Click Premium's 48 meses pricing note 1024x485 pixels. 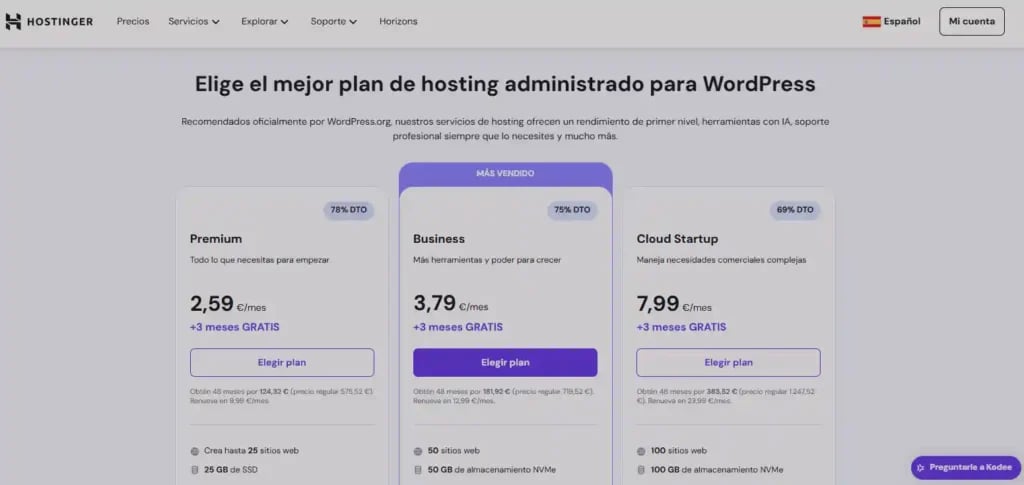point(281,396)
